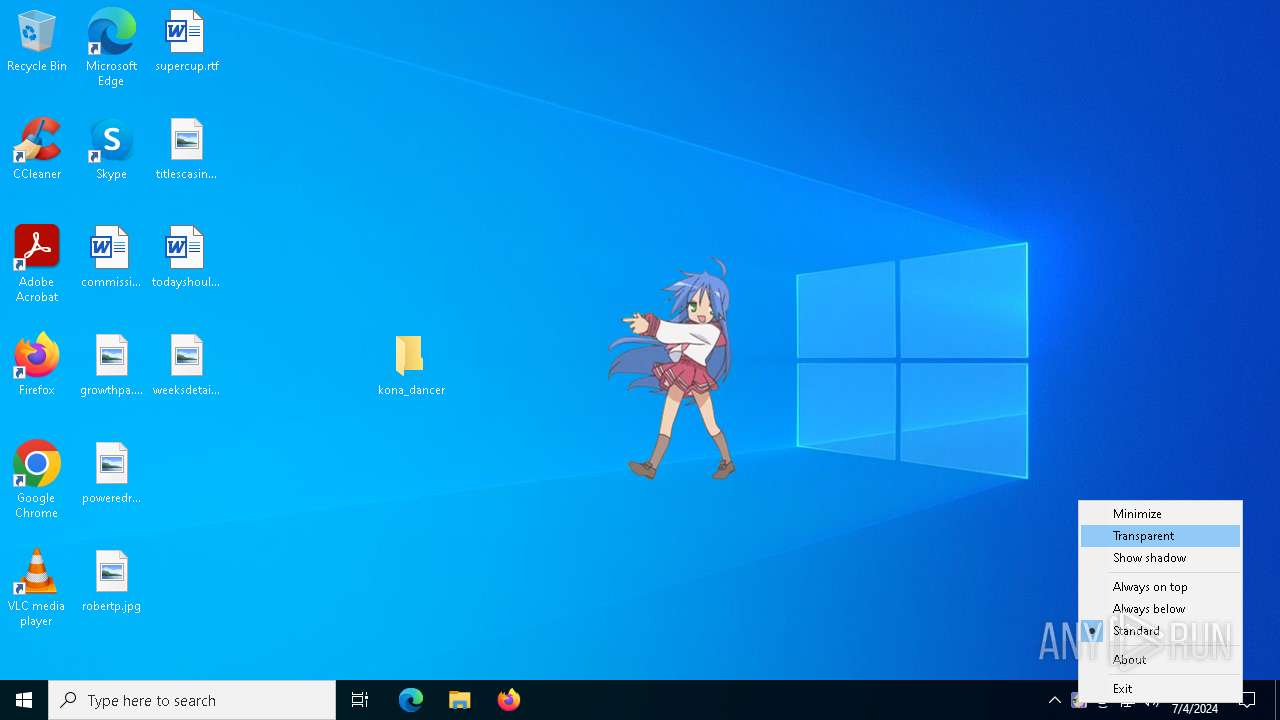Open File Explorer from the taskbar

[x=460, y=700]
